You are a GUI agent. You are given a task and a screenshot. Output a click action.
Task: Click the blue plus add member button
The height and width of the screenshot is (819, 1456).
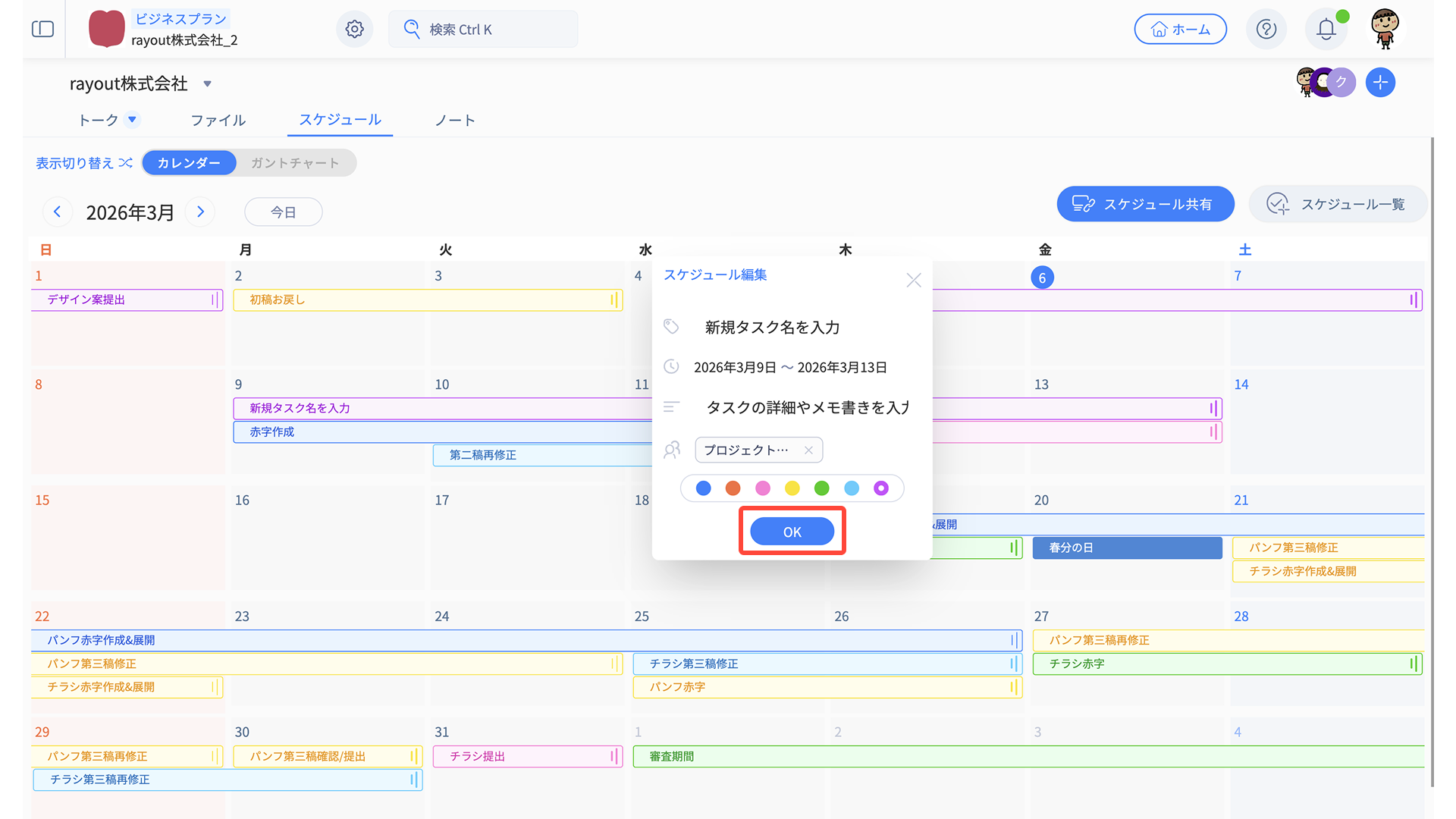1380,82
